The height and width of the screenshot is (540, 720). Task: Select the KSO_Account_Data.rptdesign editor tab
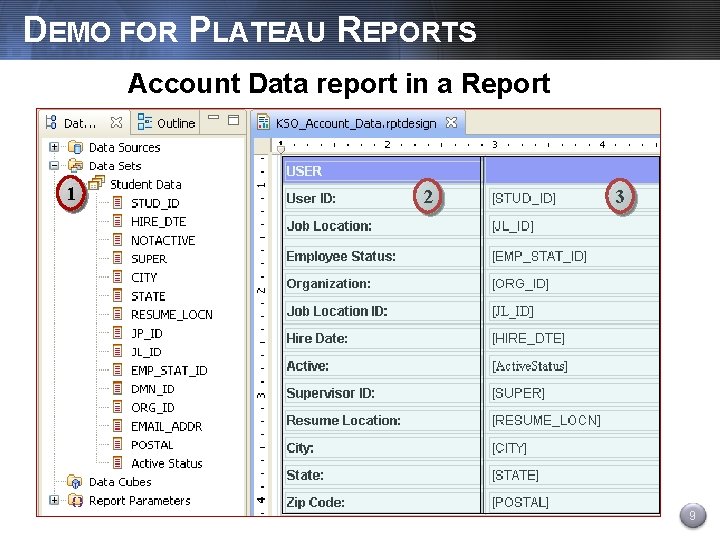click(x=356, y=123)
